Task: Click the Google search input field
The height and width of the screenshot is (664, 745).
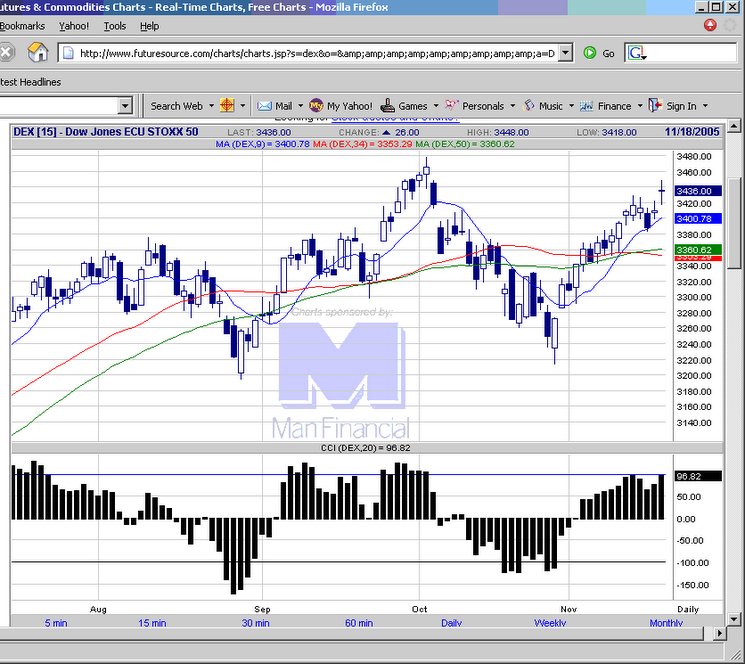Action: pos(691,53)
